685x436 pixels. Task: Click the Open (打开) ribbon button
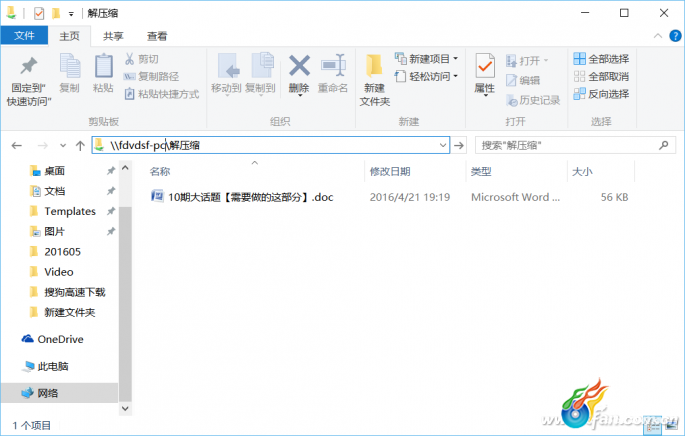pyautogui.click(x=527, y=60)
